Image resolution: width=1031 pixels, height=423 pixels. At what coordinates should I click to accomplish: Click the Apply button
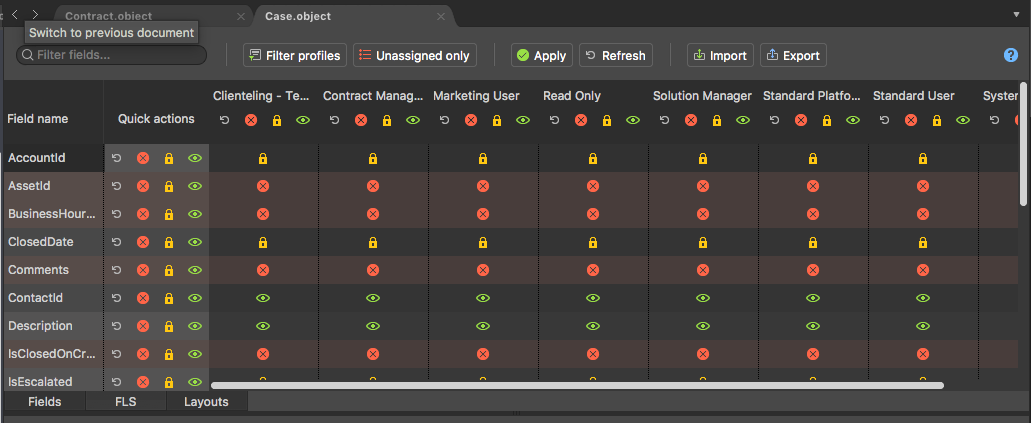pos(542,55)
